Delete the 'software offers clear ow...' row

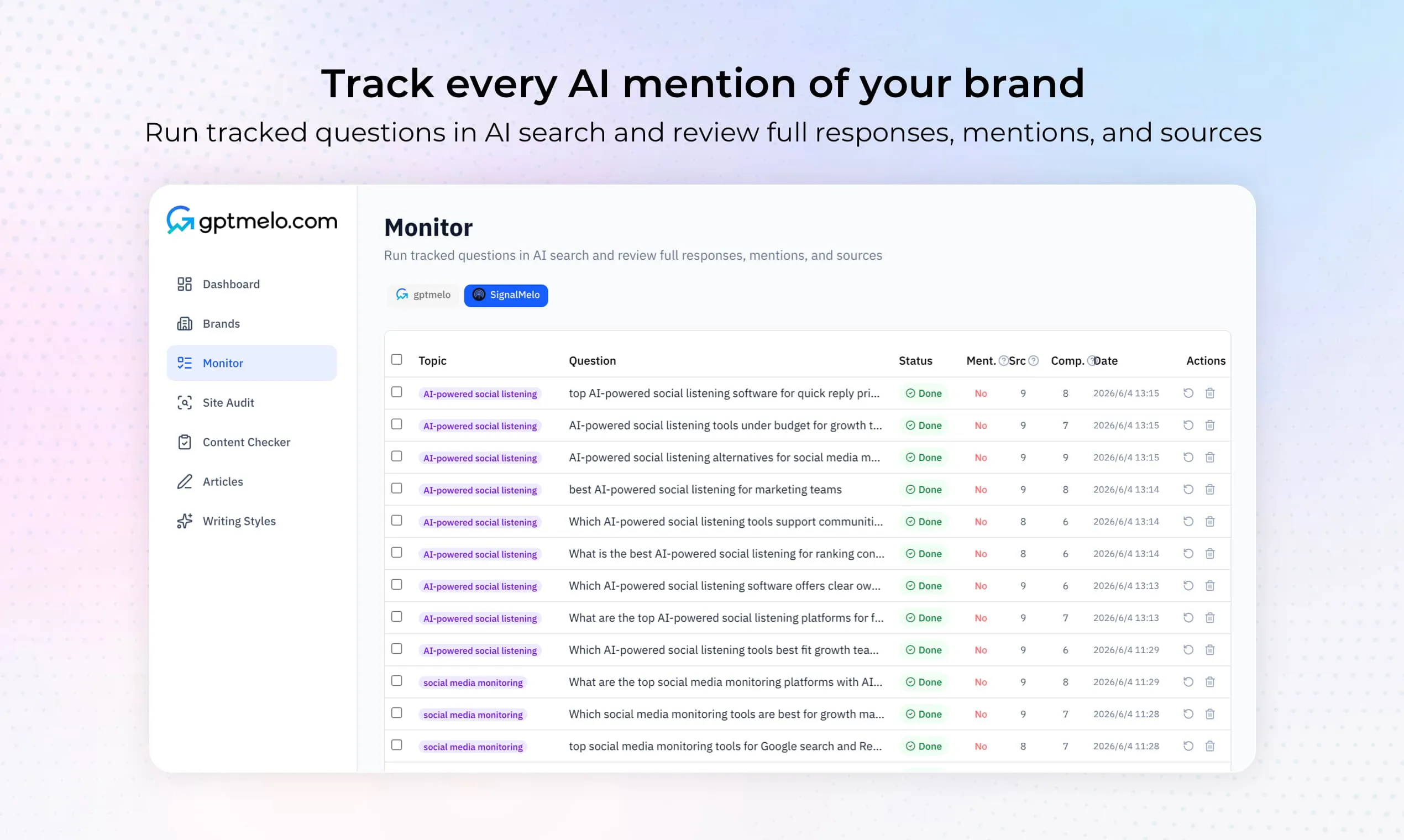1210,585
